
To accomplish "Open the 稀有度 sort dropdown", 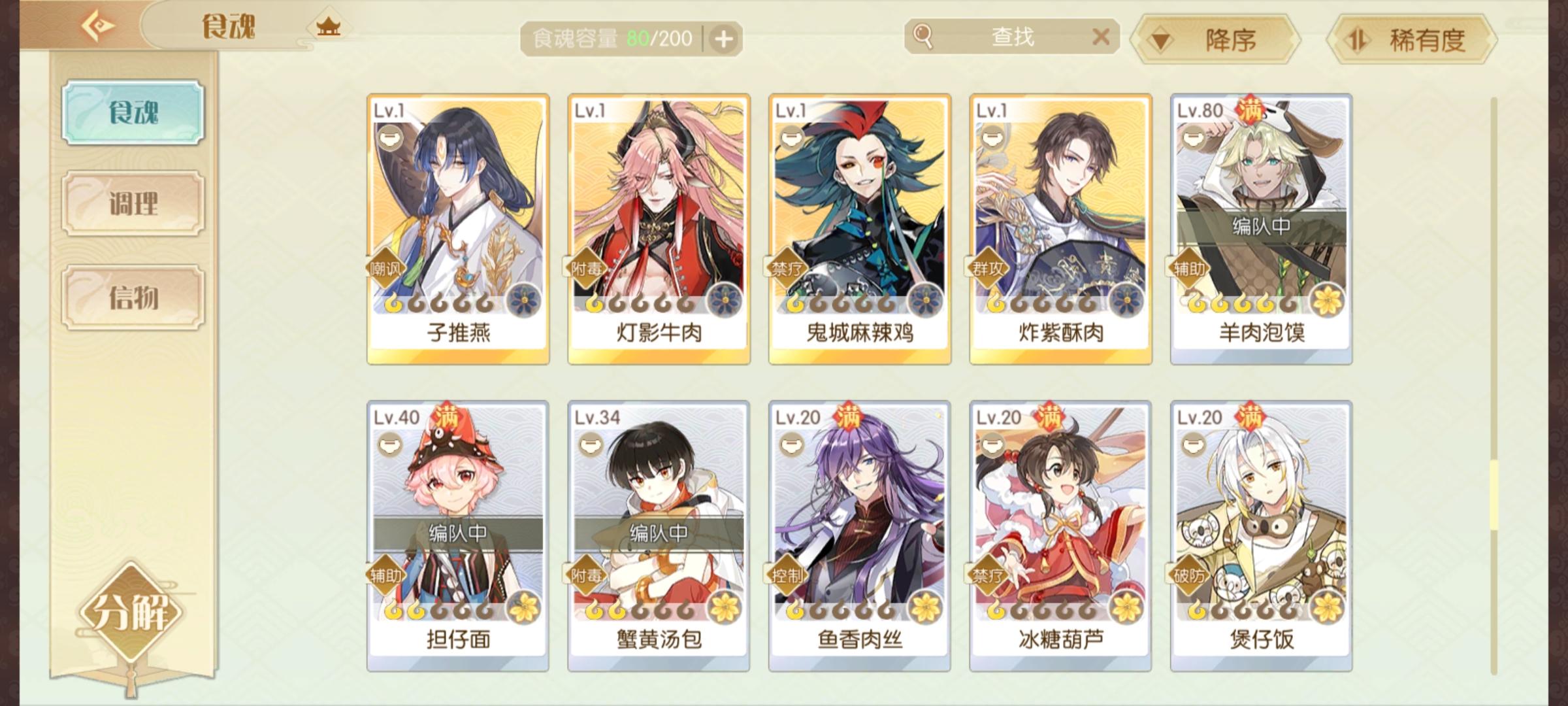I will point(1411,40).
